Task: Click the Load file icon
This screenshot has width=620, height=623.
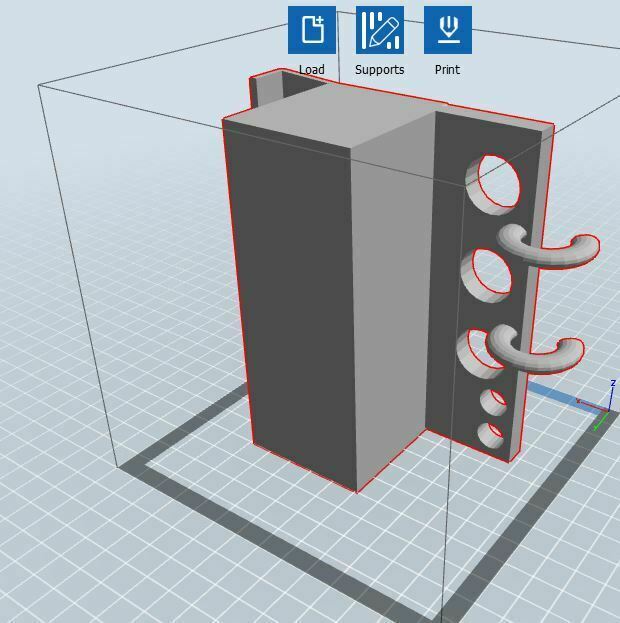Action: [312, 30]
